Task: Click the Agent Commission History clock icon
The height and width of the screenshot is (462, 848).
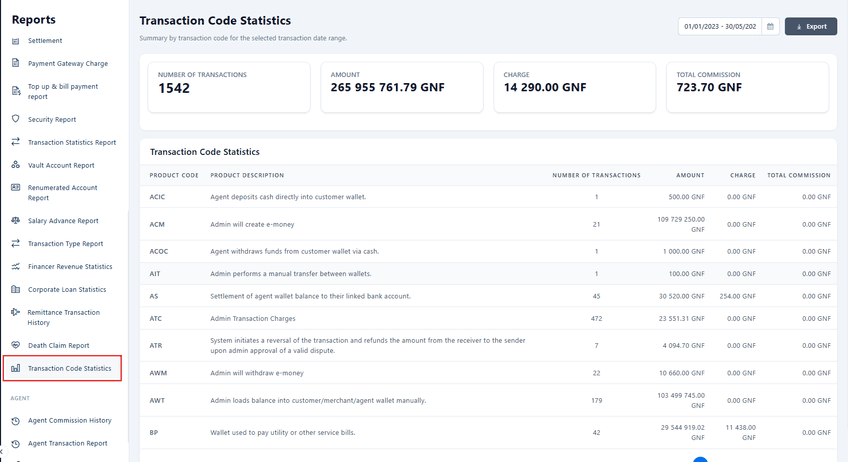Action: pyautogui.click(x=16, y=421)
